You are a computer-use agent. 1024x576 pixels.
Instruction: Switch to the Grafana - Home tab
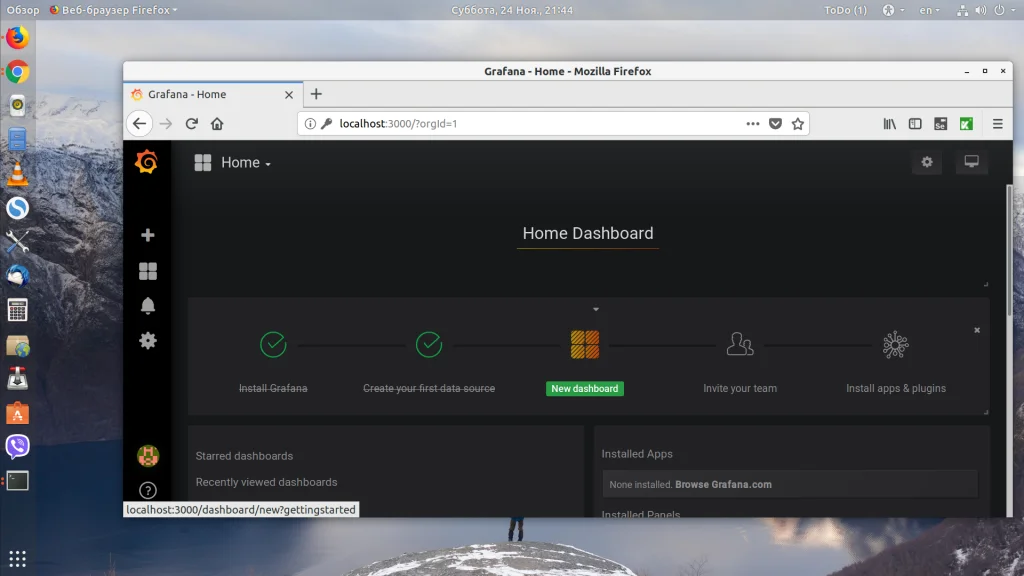coord(205,94)
